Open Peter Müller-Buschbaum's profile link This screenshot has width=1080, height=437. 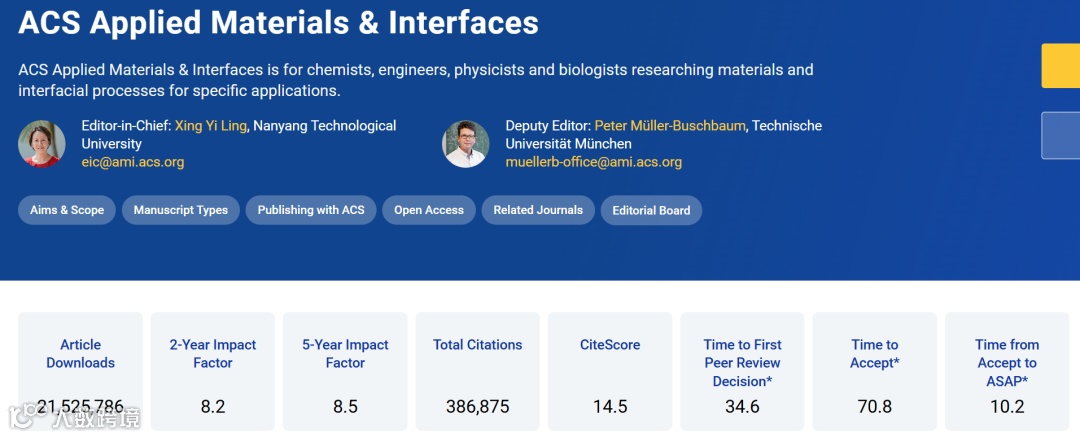(672, 125)
